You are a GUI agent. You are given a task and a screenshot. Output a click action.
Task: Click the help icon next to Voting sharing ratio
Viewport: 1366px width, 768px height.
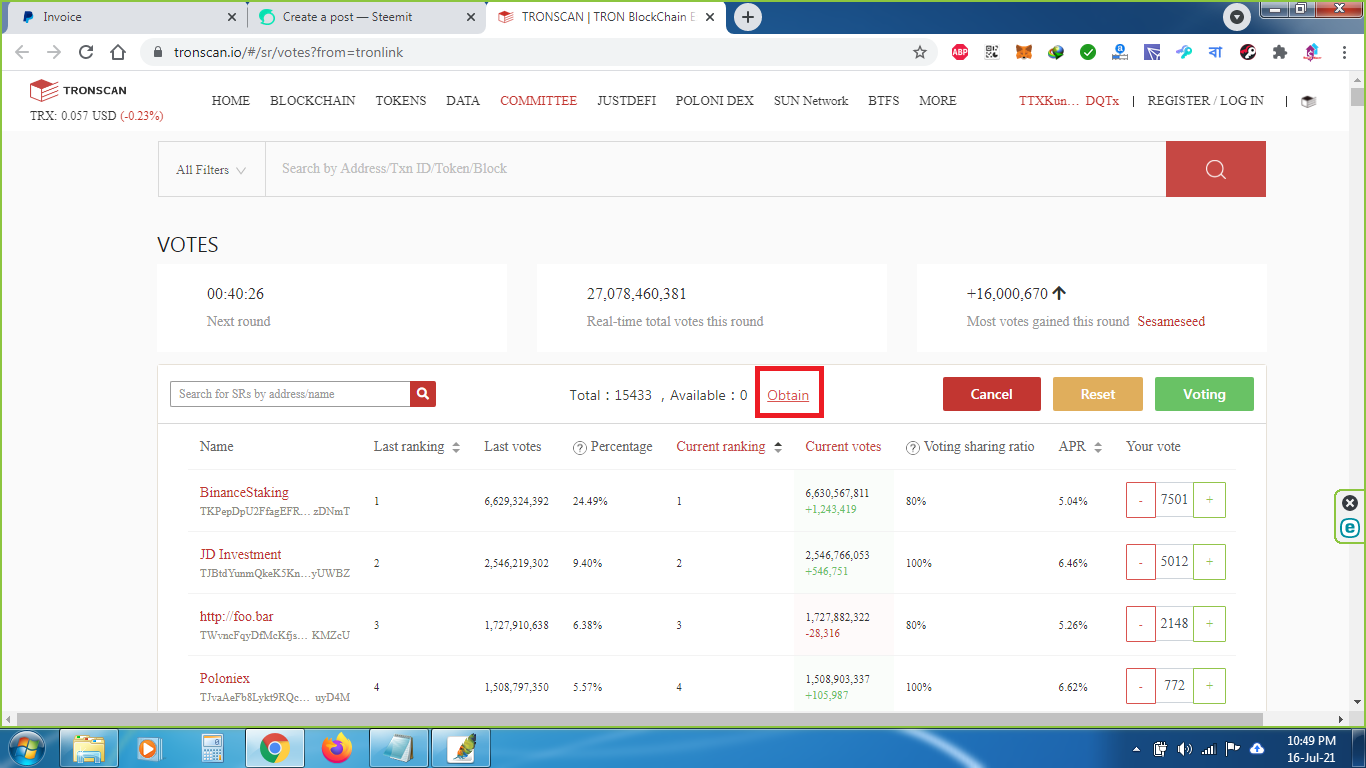(912, 447)
